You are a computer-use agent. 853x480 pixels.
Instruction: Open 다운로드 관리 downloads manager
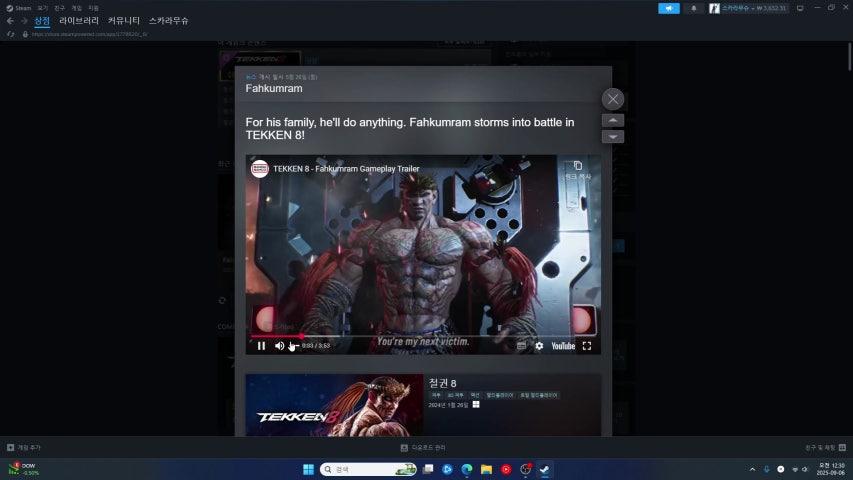[x=423, y=447]
